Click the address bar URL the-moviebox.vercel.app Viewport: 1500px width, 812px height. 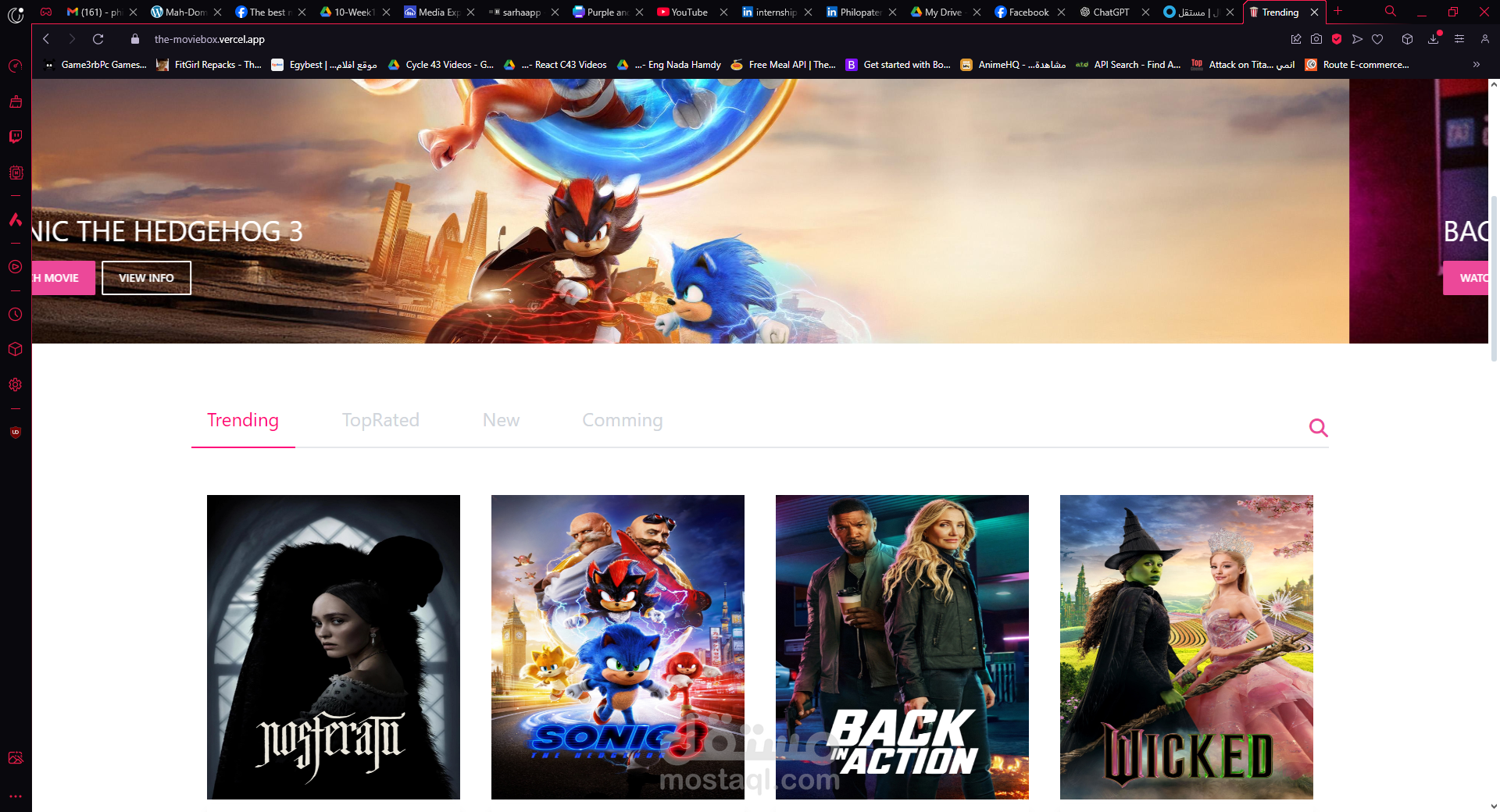coord(209,39)
